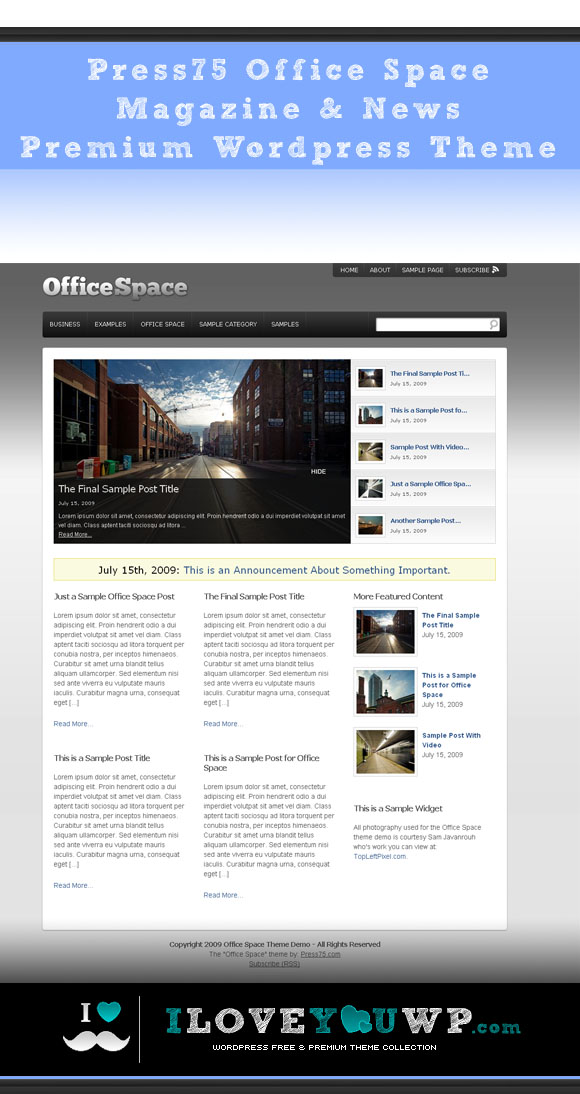Click More Featured Content heading

(398, 597)
